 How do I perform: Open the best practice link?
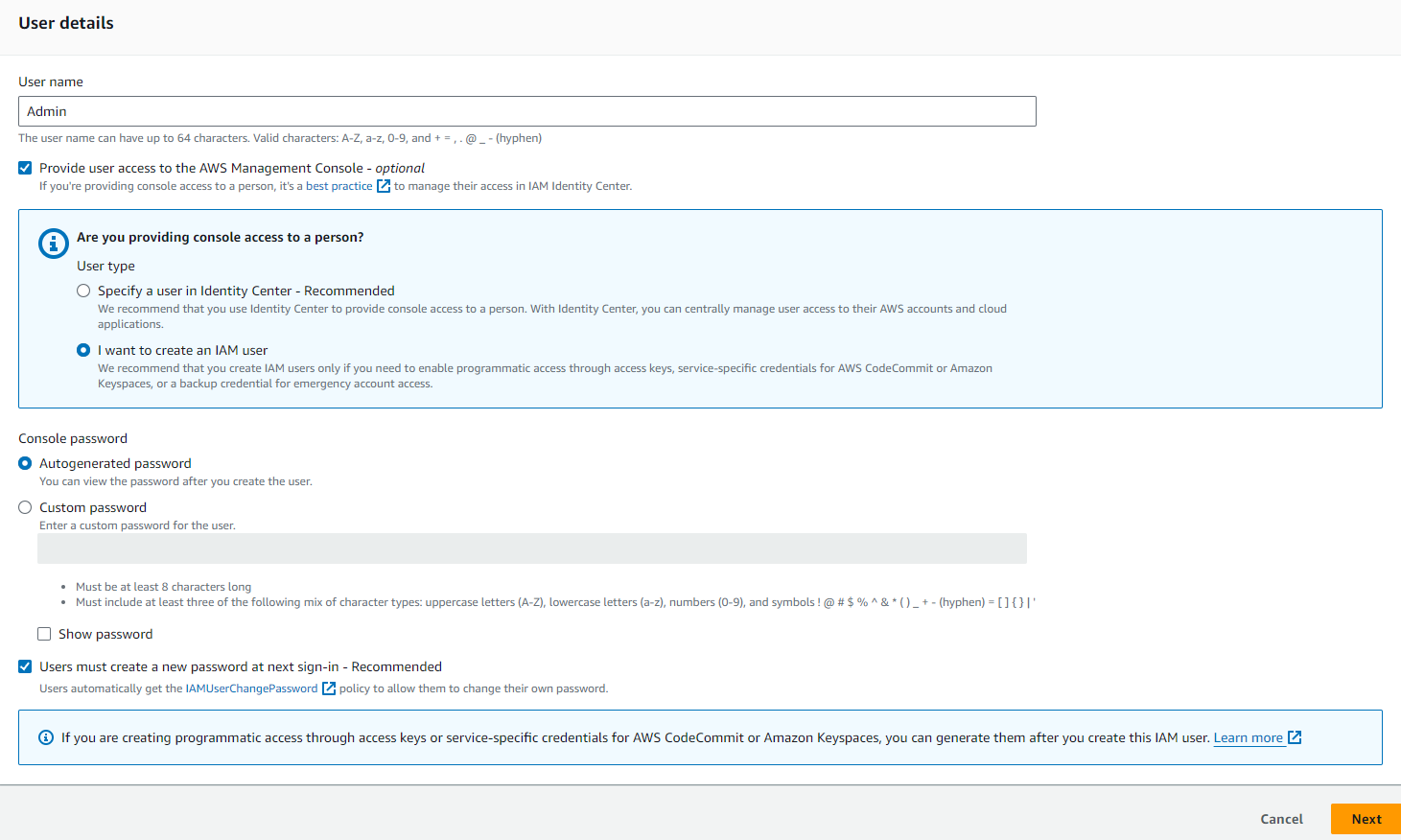coord(339,186)
